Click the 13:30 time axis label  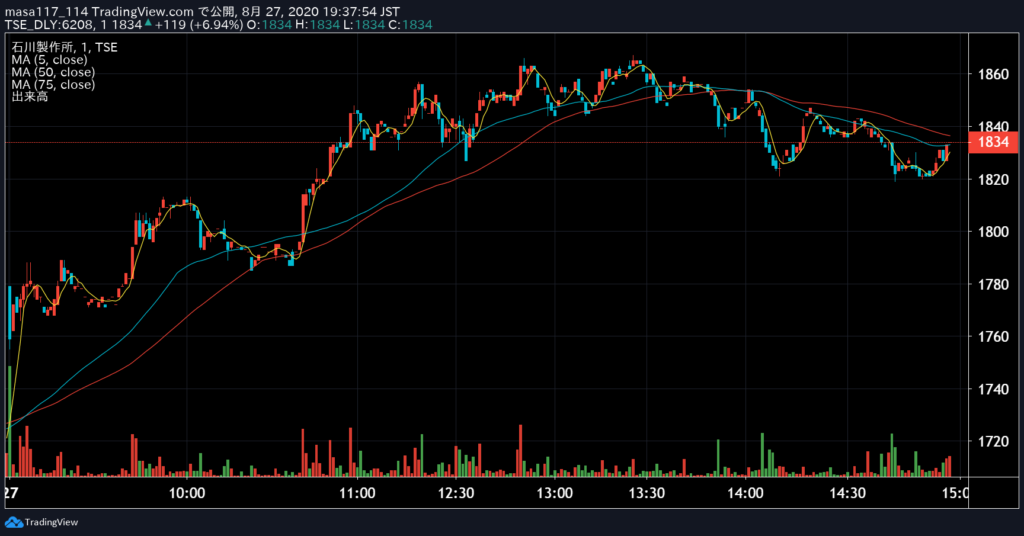click(647, 493)
